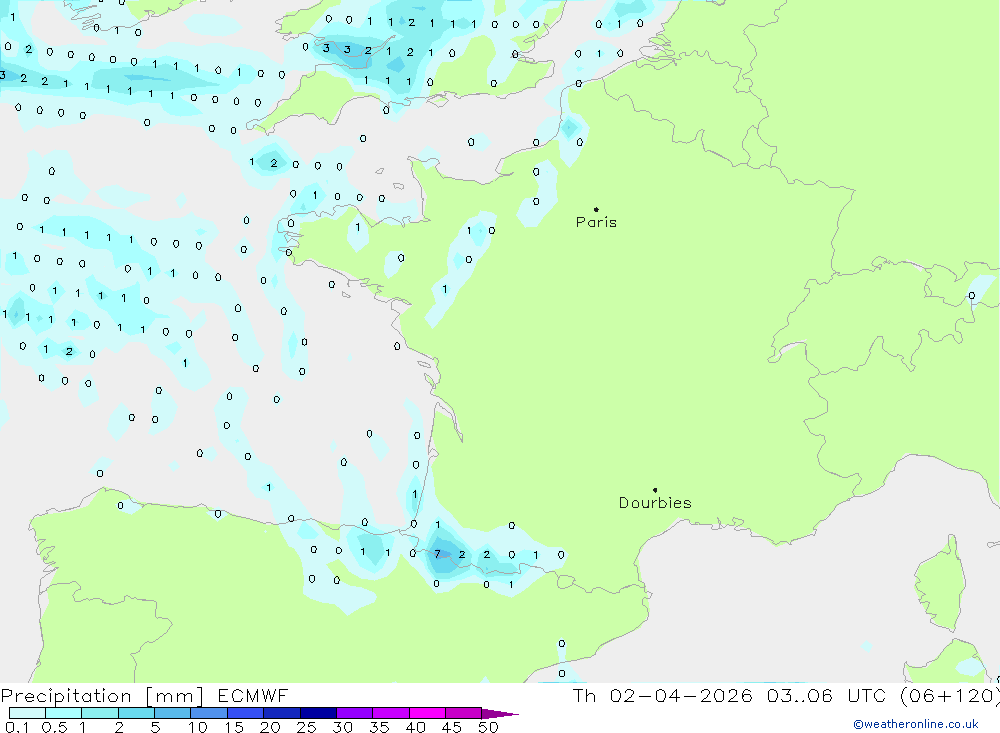The image size is (1000, 733).
Task: Click the legend label '0.1'
Action: (17, 727)
